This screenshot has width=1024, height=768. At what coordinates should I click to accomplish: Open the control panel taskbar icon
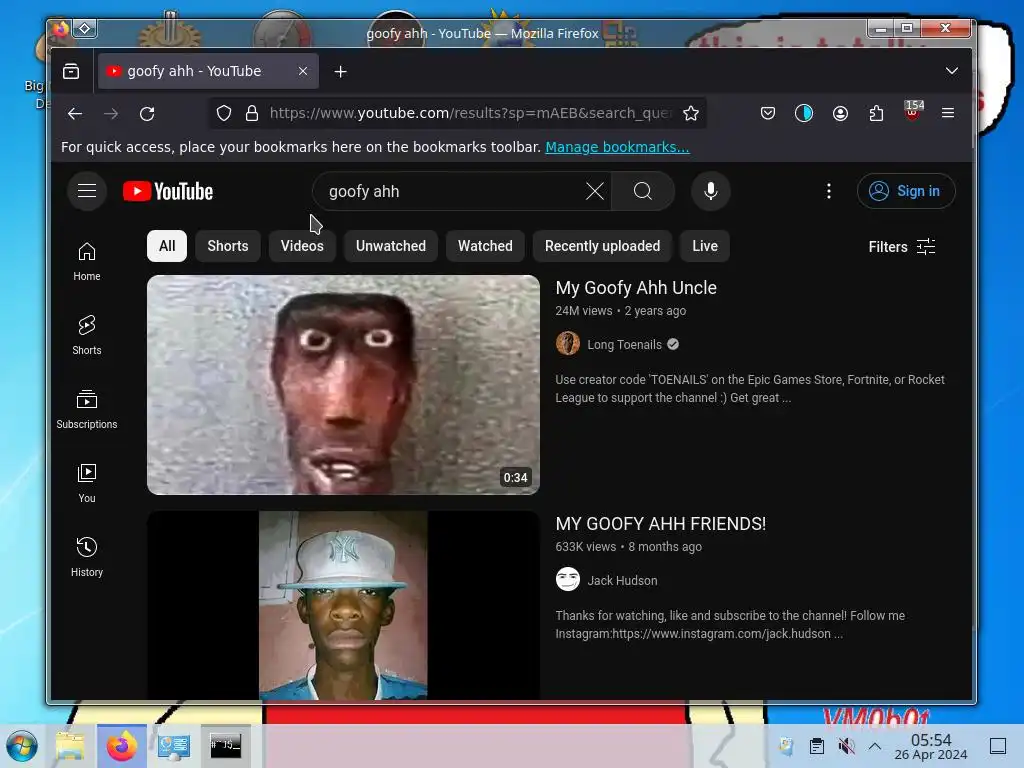[x=174, y=746]
